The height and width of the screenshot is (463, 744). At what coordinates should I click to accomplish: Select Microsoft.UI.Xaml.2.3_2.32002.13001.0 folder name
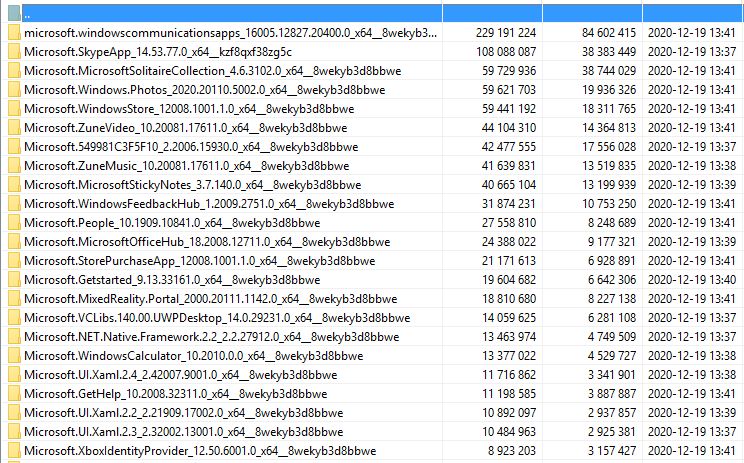click(184, 432)
